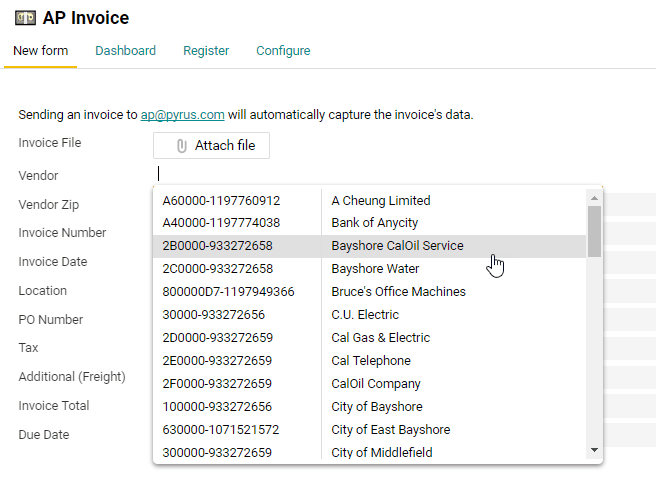Click the Vendor field label
656x477 pixels.
pos(38,176)
